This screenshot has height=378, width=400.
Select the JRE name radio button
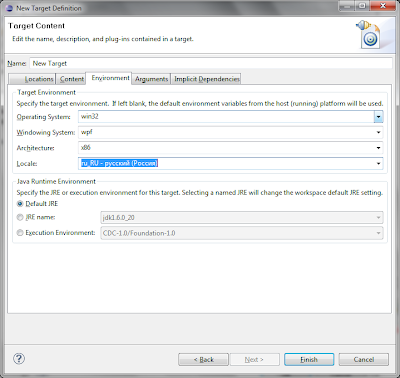(x=20, y=217)
